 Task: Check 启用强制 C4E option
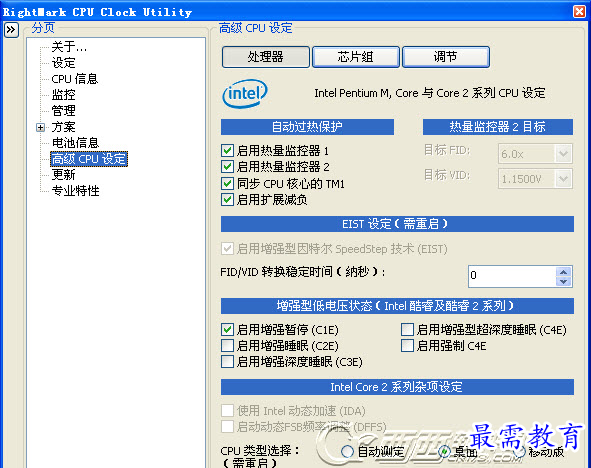click(x=407, y=346)
